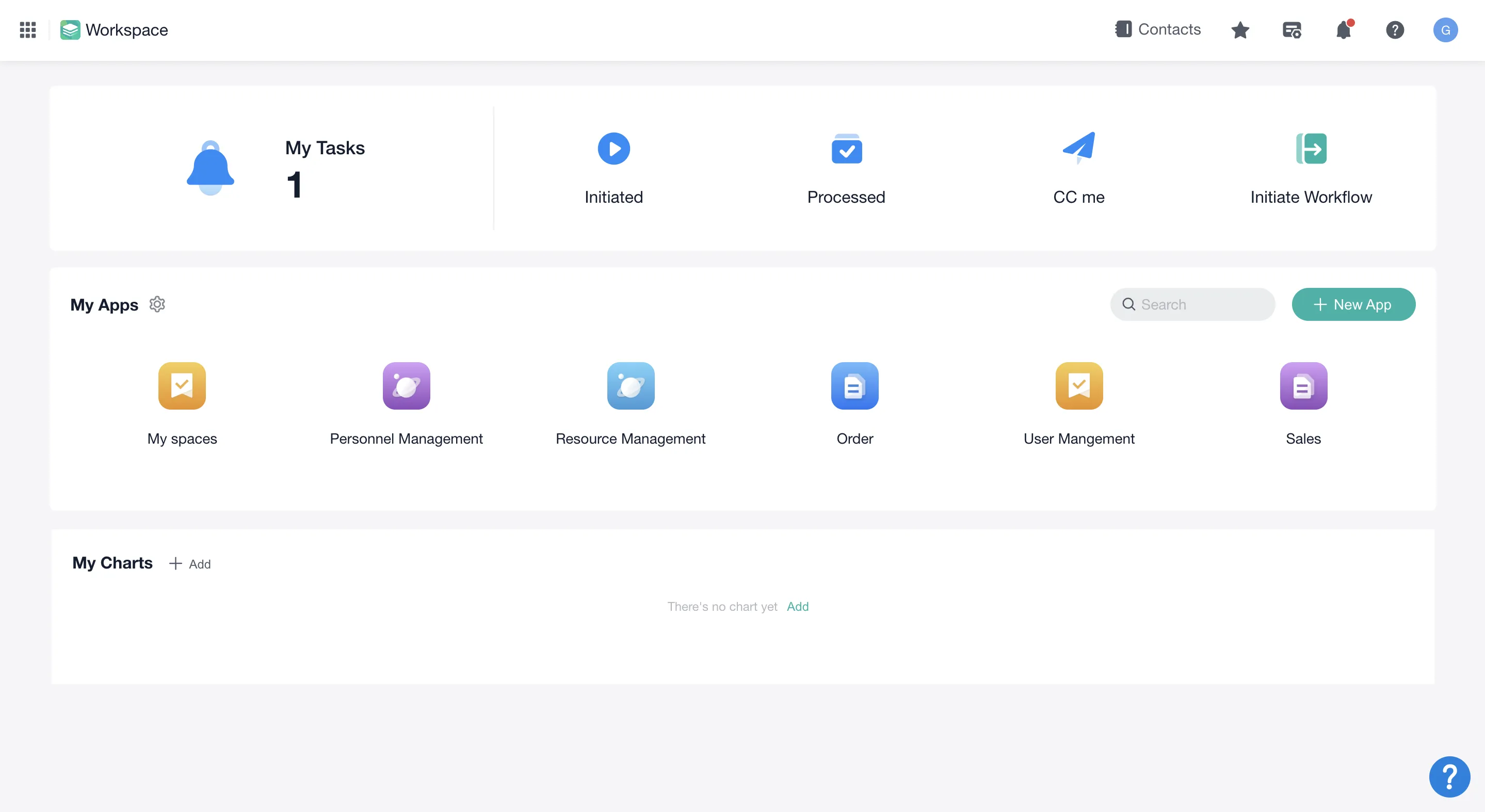
Task: Click green Add link after no chart message
Action: (x=797, y=606)
